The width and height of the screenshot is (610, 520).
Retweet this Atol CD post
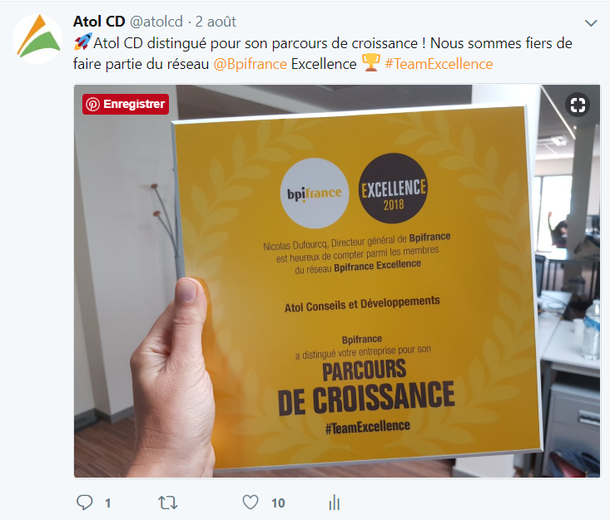[x=168, y=503]
